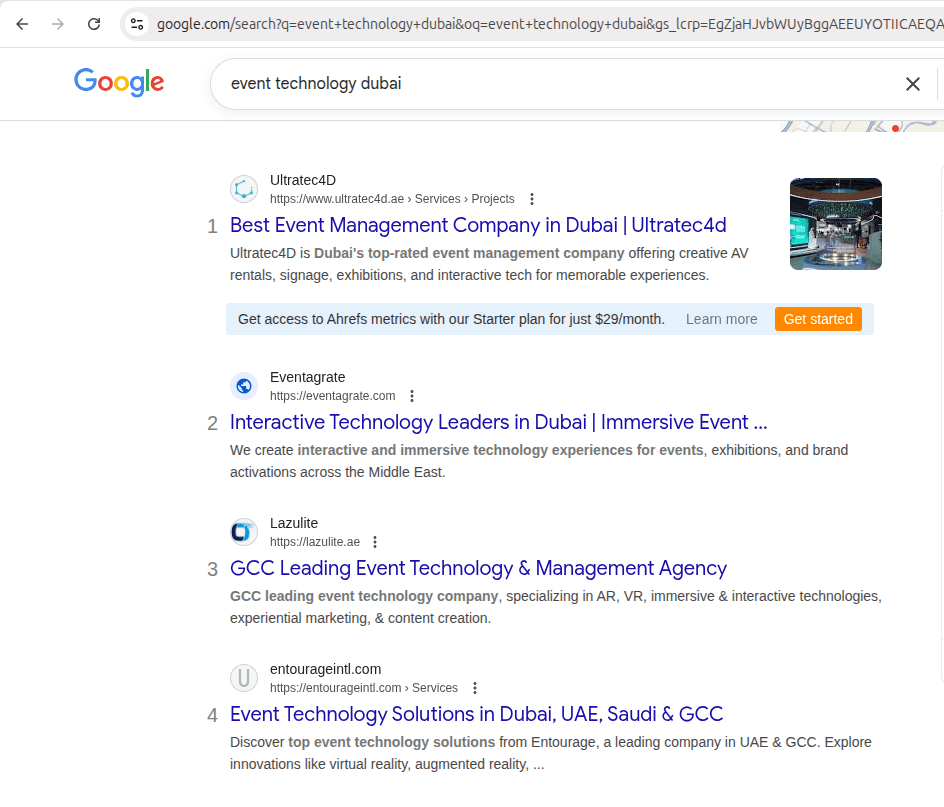Open the three-dot menu for Lazulite result
The image size is (944, 807).
click(x=374, y=541)
